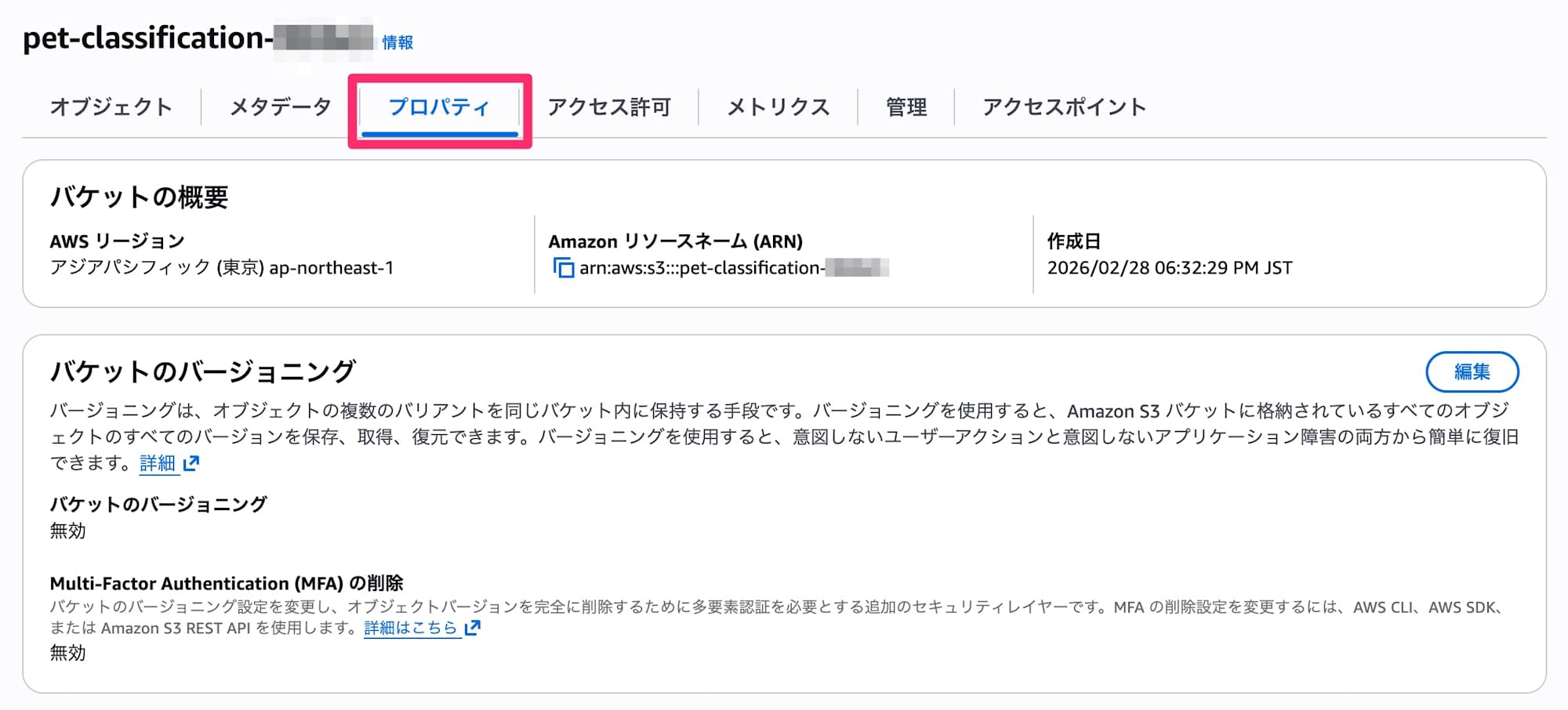The height and width of the screenshot is (710, 1568).
Task: Open the メタデータ tab
Action: (281, 107)
